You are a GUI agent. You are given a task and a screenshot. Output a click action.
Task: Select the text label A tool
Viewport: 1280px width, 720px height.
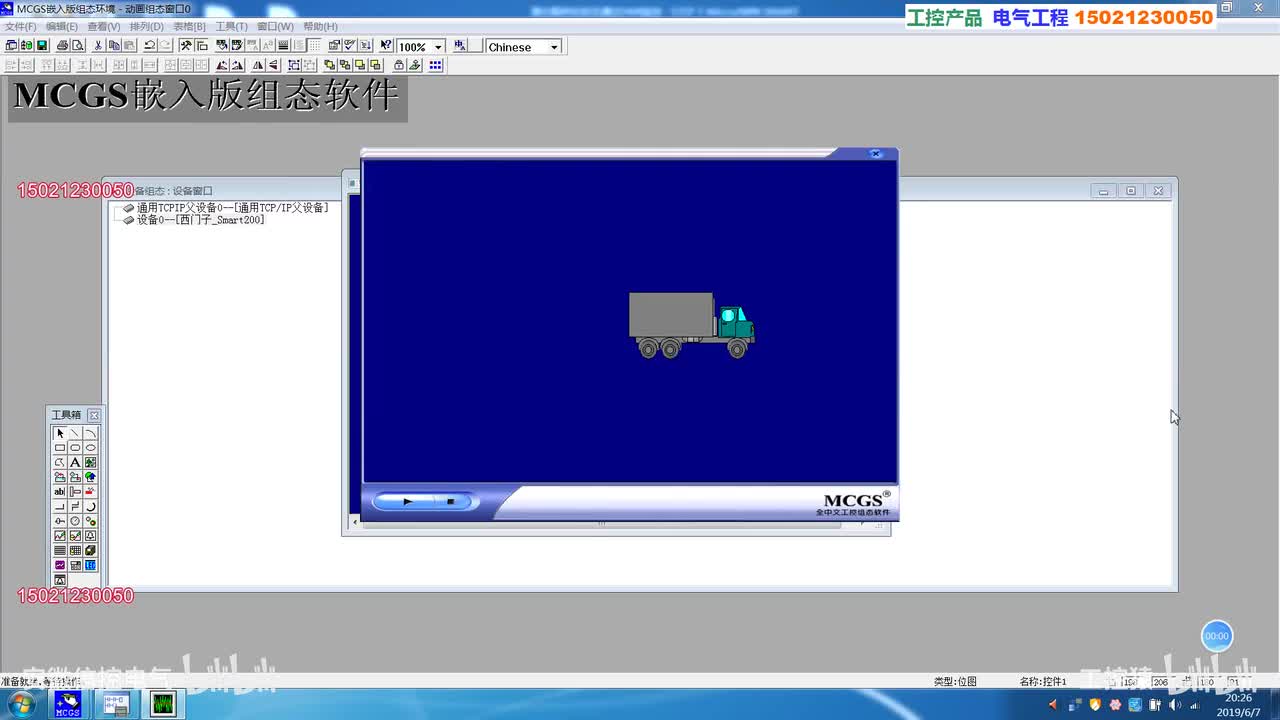coord(75,463)
